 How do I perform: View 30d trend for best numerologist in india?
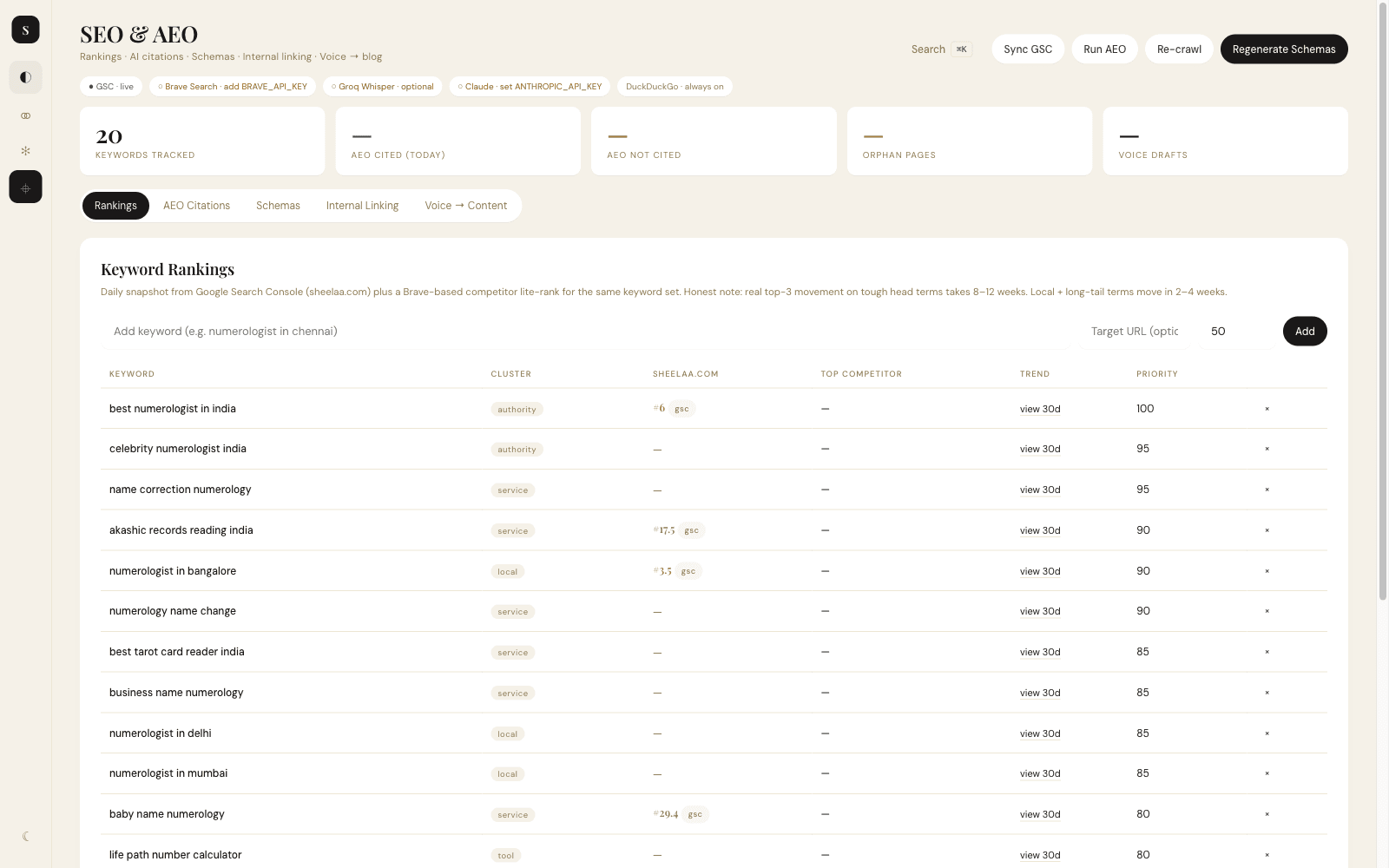tap(1040, 409)
